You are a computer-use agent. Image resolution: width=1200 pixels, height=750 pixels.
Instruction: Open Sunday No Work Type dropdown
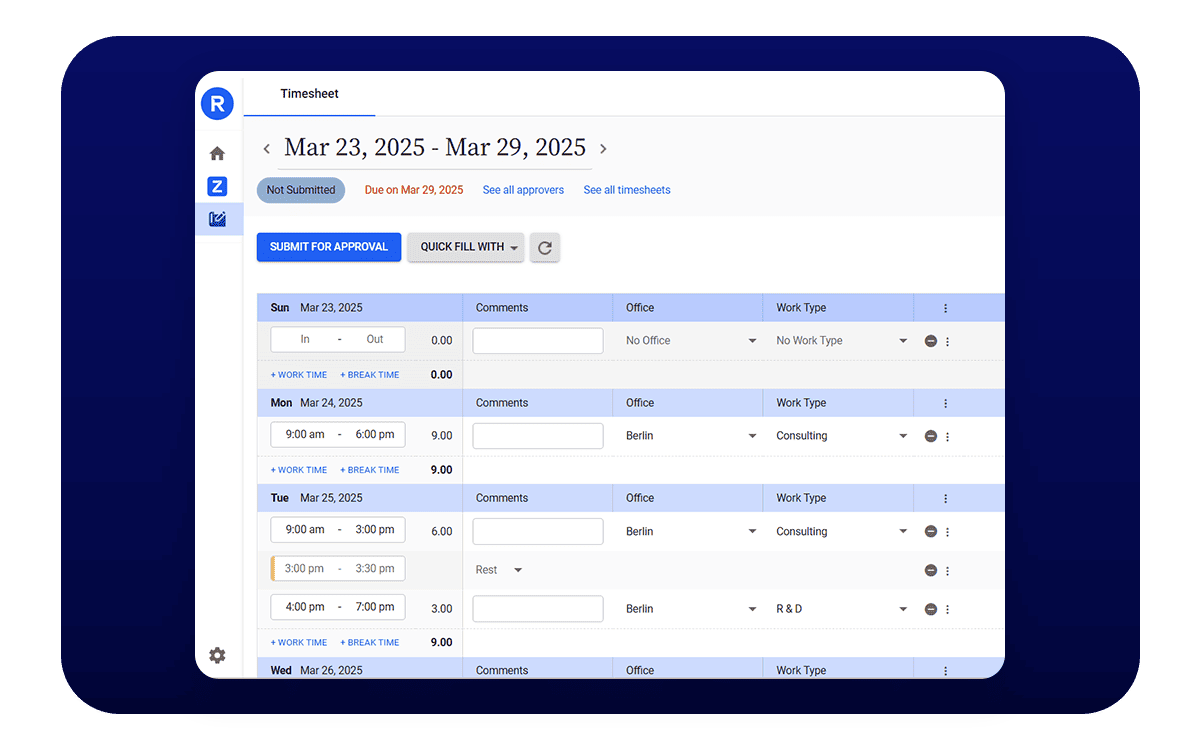pyautogui.click(x=842, y=341)
